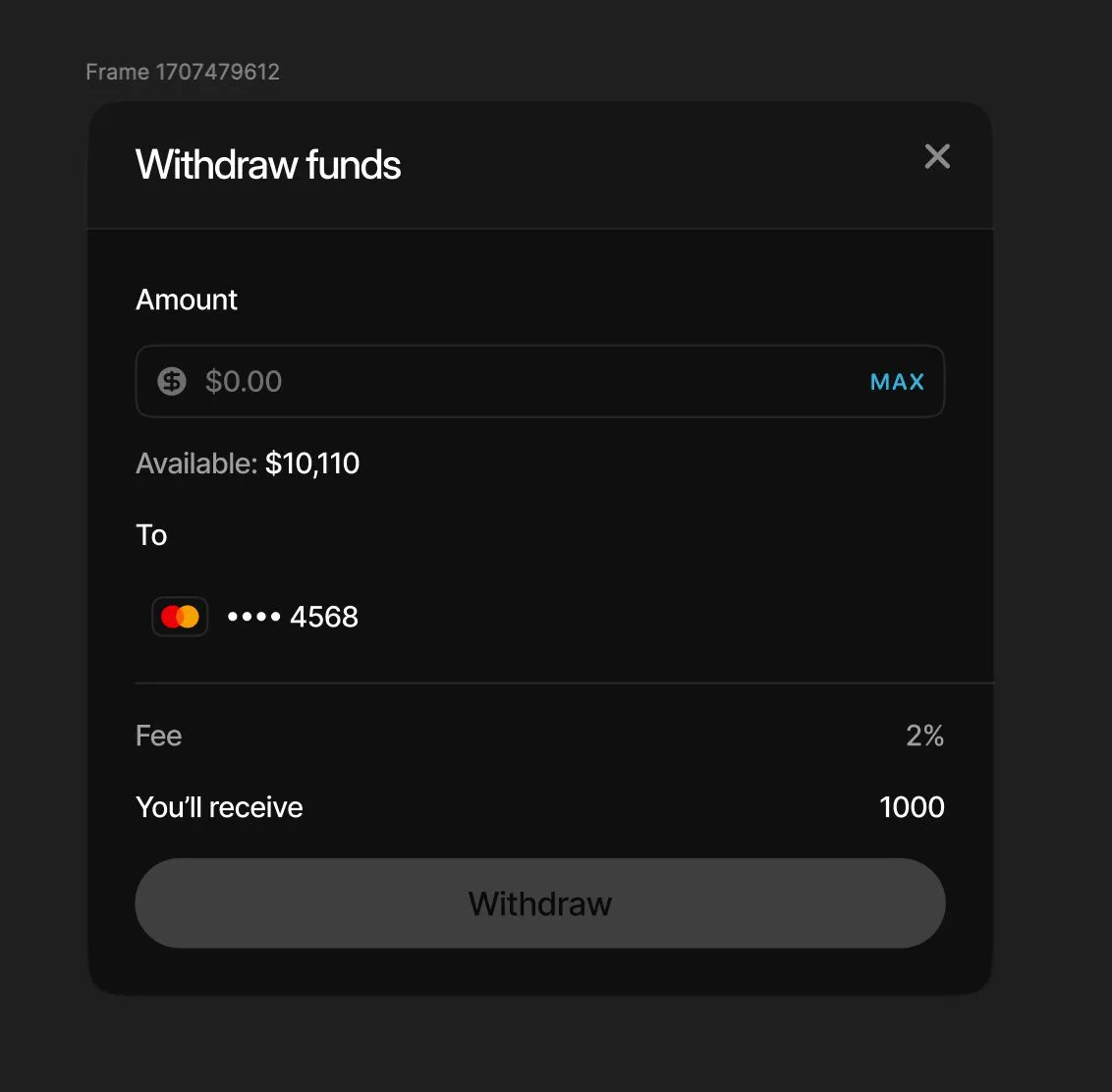Click the dollar coin icon in Amount field
Screen dimensions: 1112x1092
click(x=172, y=381)
